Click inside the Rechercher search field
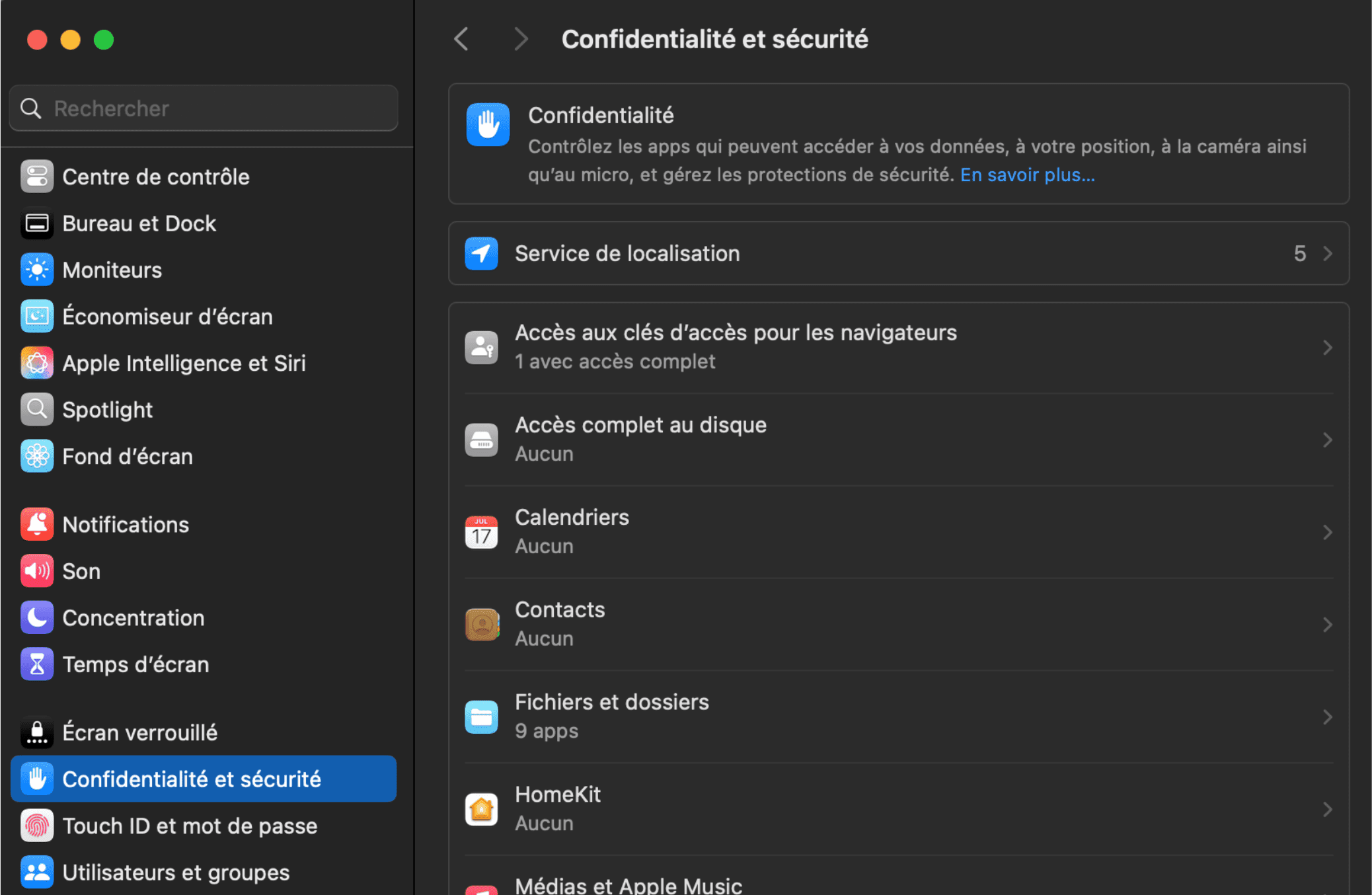The height and width of the screenshot is (895, 1372). click(203, 108)
